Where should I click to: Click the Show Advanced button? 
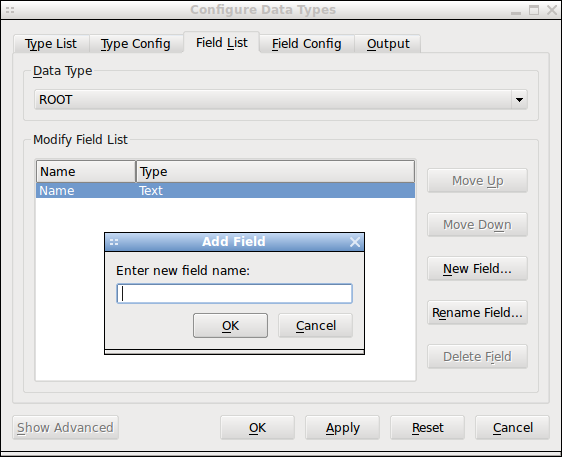[65, 428]
